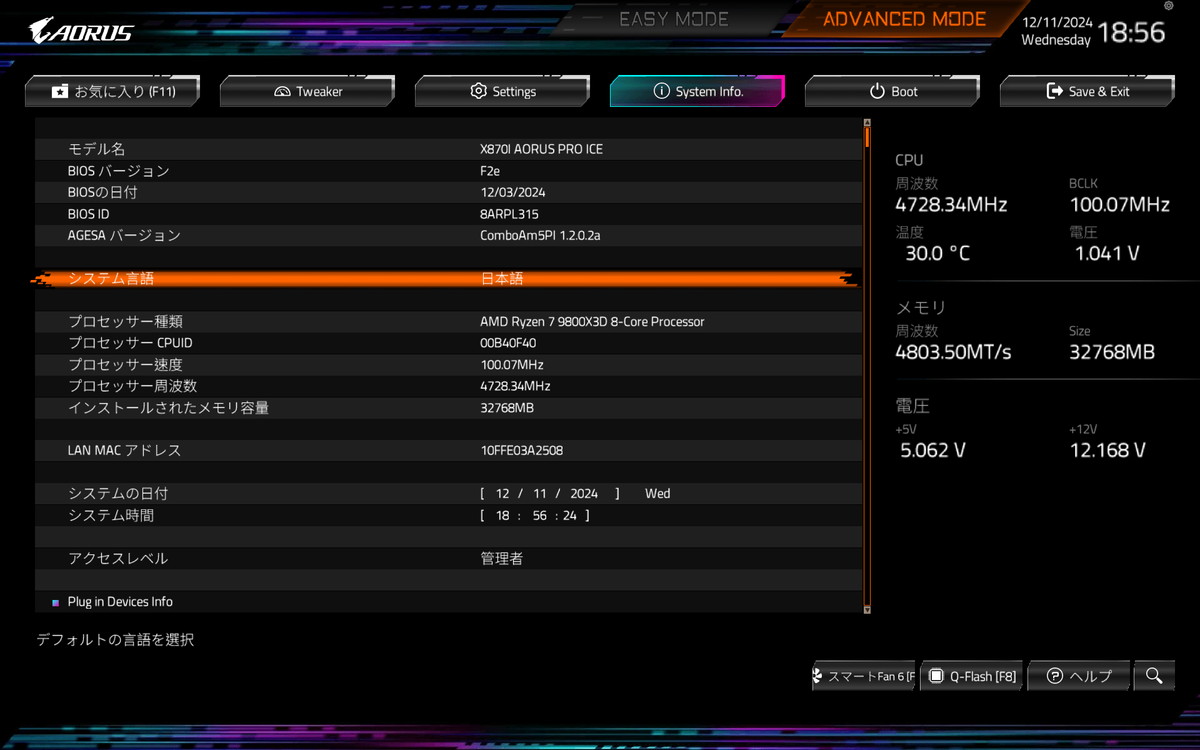The image size is (1200, 750).
Task: Click BIOS バージョン value F2e
Action: pyautogui.click(x=490, y=171)
